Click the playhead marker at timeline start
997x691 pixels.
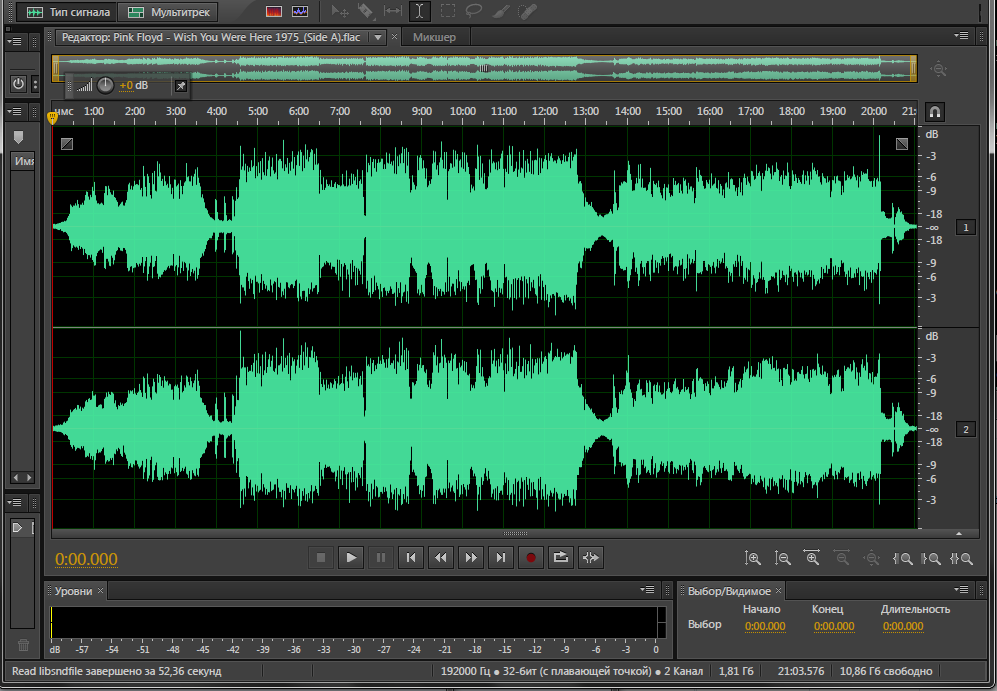click(x=53, y=118)
